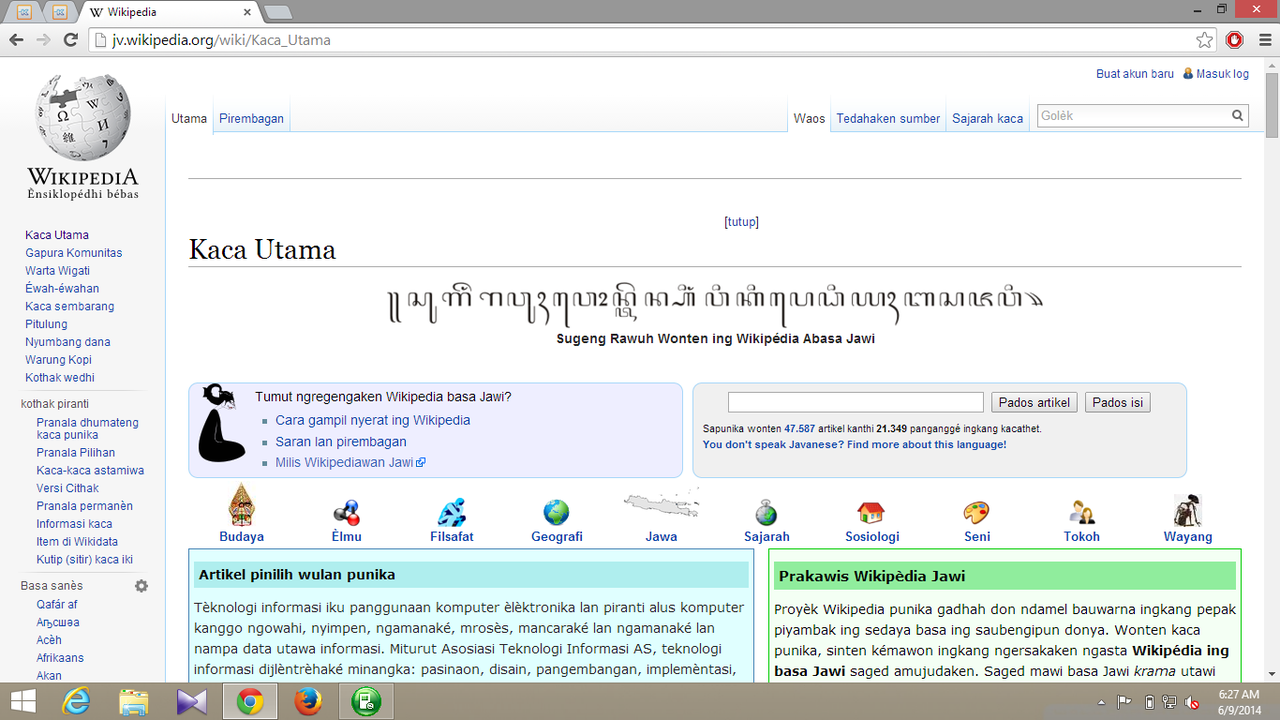The image size is (1280, 720).
Task: Open Kothak wedhi sidebar link
Action: [x=60, y=378]
